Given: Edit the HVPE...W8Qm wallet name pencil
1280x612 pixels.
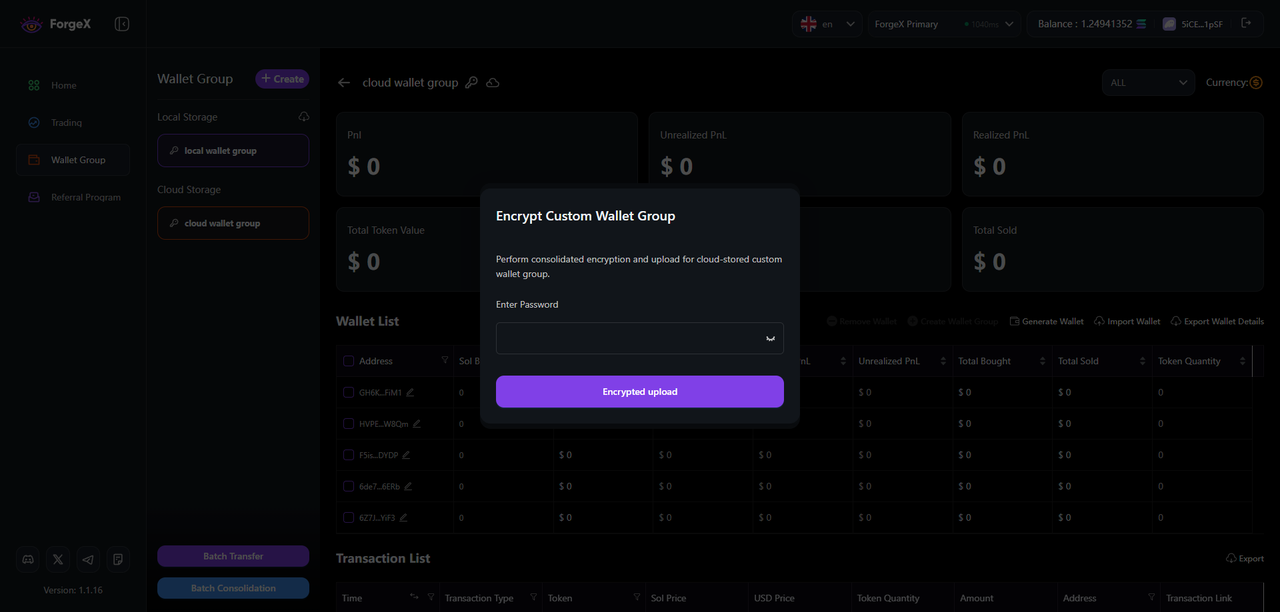Looking at the screenshot, I should [x=417, y=424].
